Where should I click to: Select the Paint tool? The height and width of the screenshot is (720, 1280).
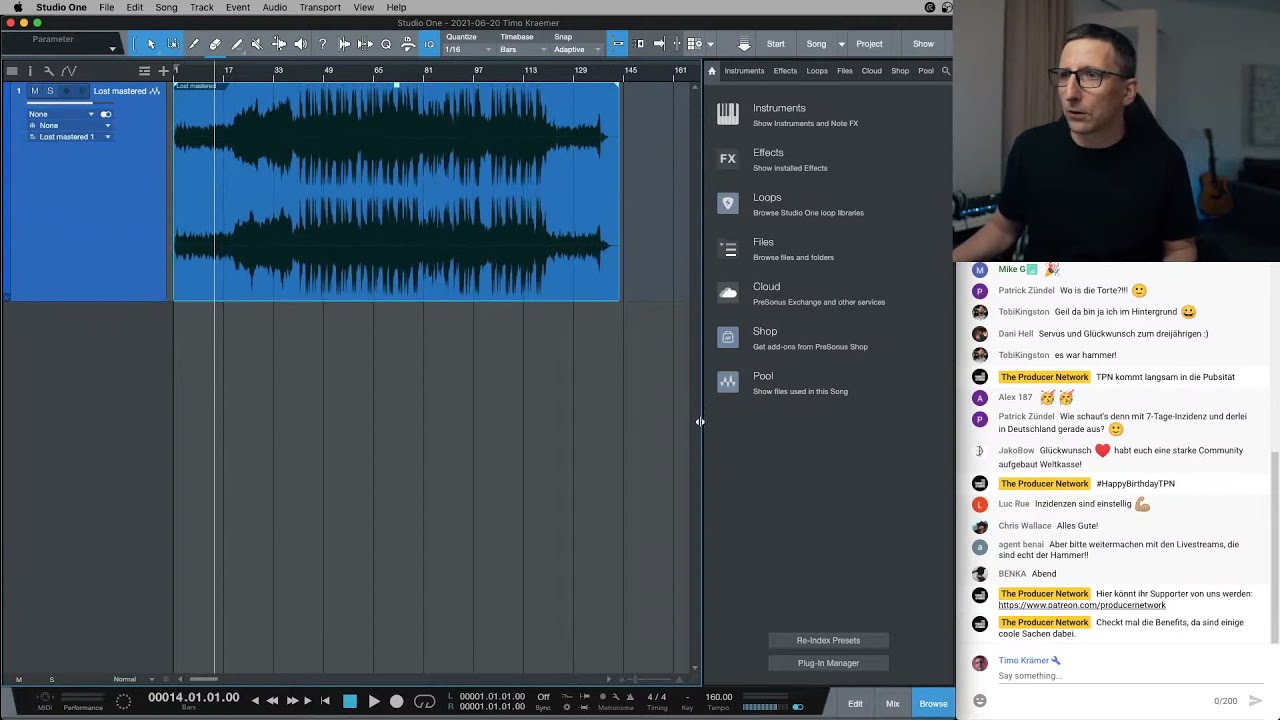pyautogui.click(x=236, y=44)
